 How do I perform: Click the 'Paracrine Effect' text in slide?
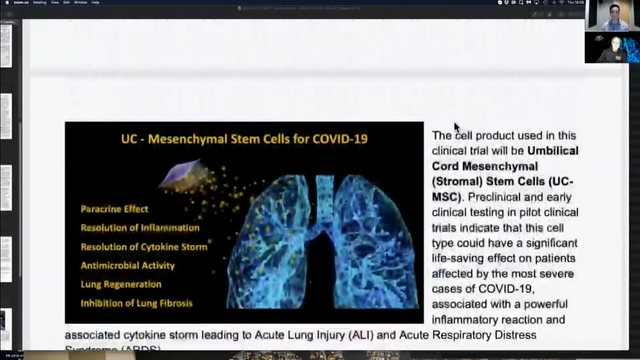[x=114, y=209]
